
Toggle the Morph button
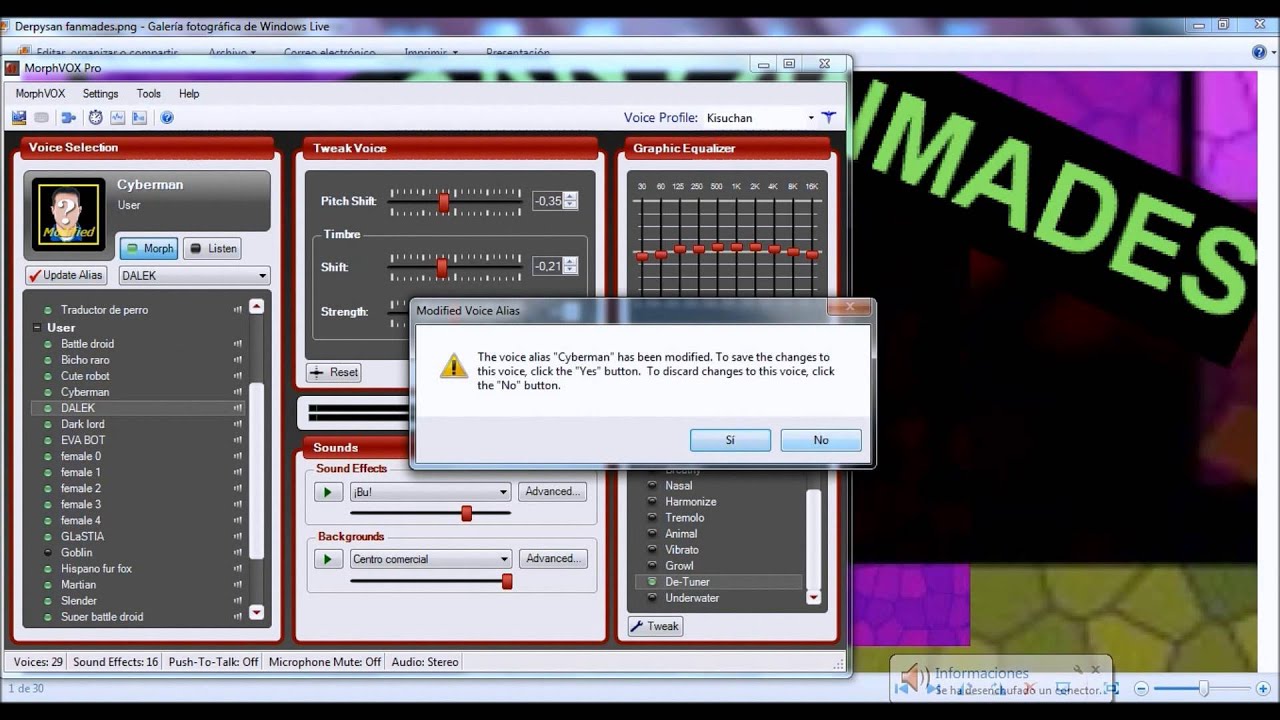coord(150,248)
